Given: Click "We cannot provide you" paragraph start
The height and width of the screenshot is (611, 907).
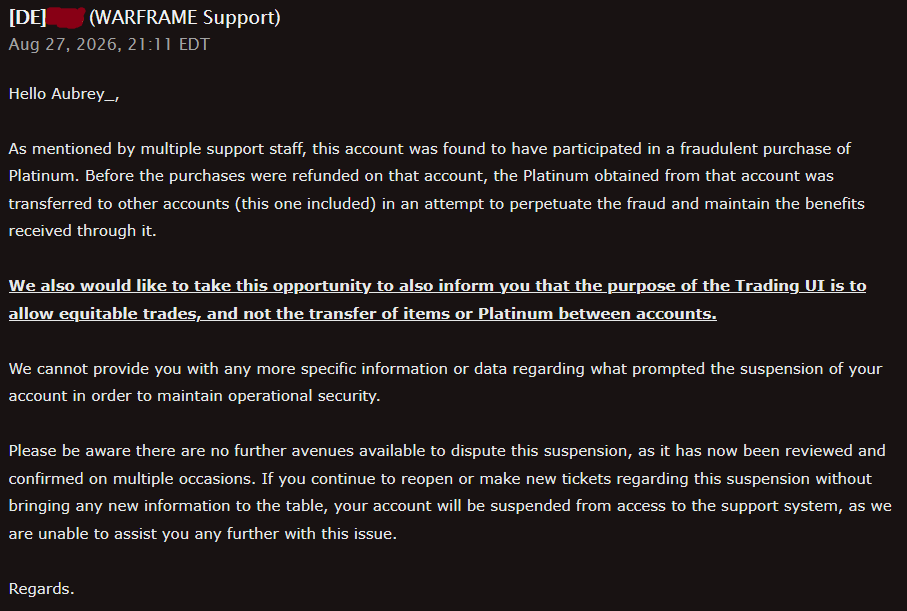Looking at the screenshot, I should [87, 369].
